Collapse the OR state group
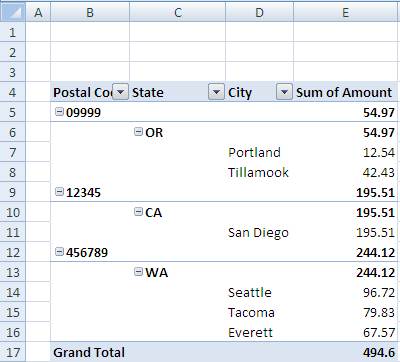Screen dimensions: 400x362 (138, 132)
